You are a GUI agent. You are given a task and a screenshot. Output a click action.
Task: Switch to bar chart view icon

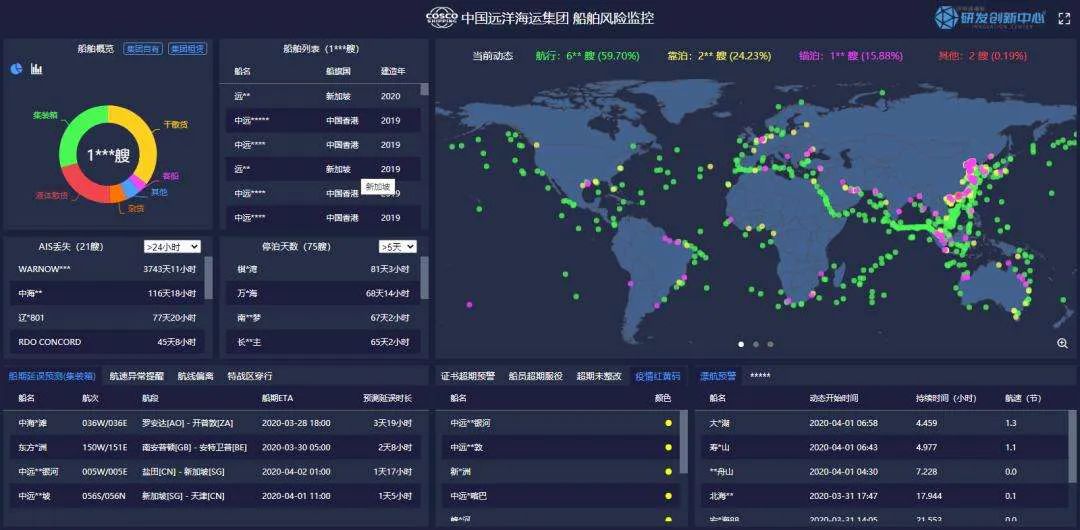(37, 69)
